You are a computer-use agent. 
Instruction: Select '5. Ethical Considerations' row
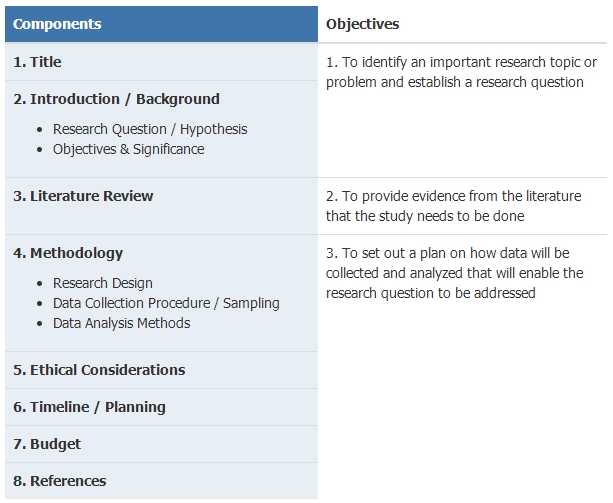(161, 370)
